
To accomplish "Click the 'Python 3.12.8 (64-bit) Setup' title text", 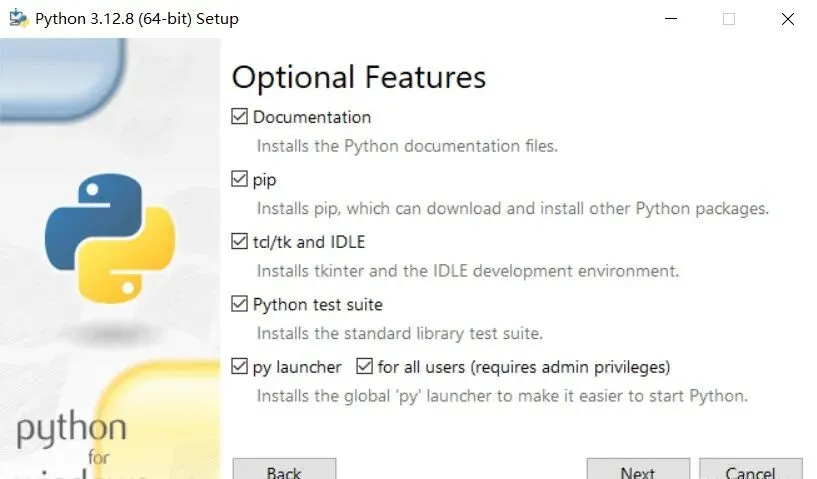I will [x=136, y=19].
